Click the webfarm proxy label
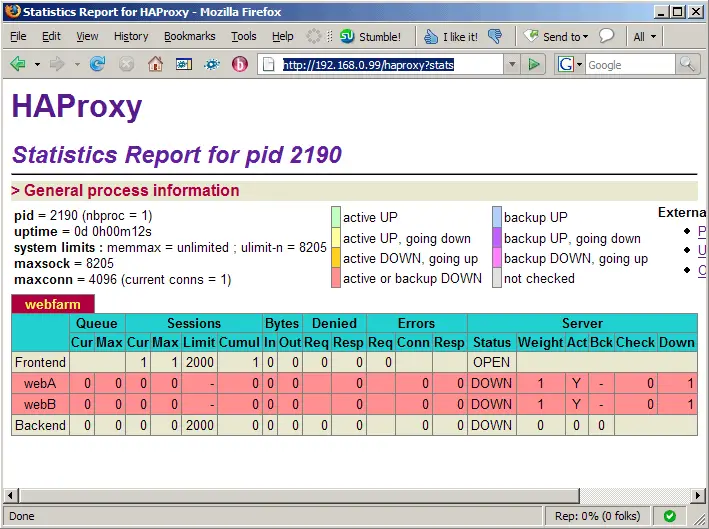709x529 pixels. (53, 304)
